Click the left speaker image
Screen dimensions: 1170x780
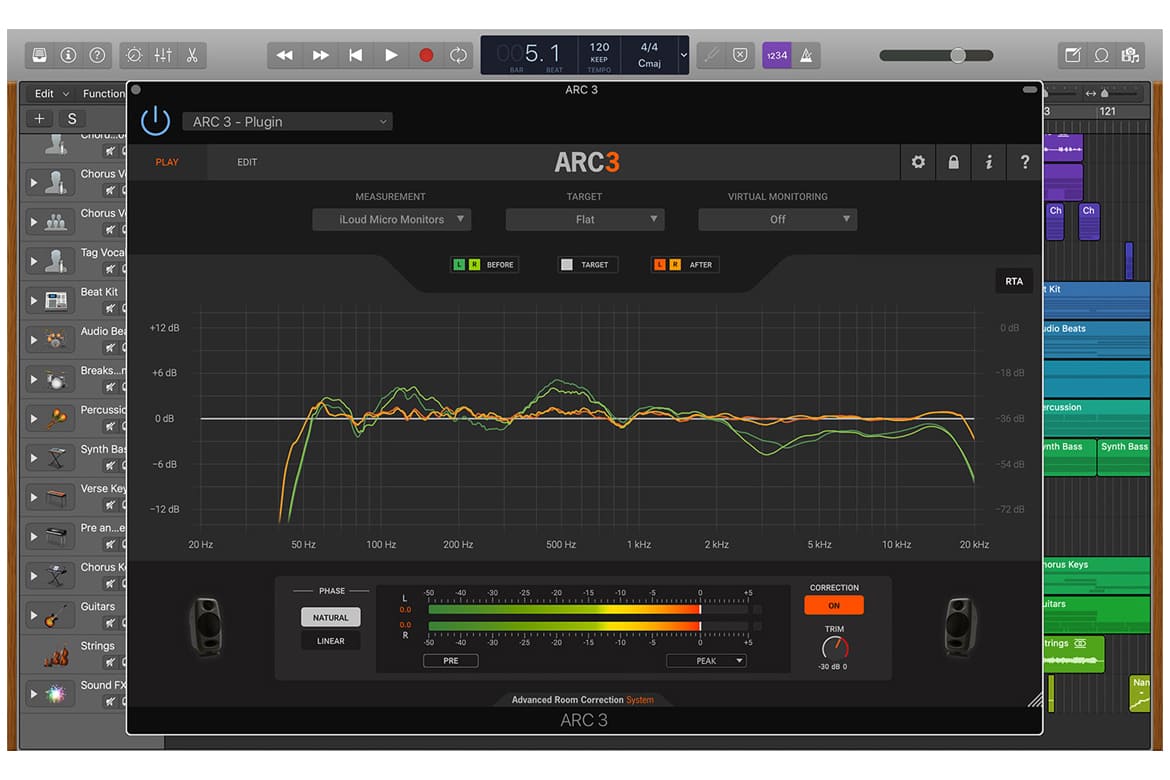tap(207, 625)
